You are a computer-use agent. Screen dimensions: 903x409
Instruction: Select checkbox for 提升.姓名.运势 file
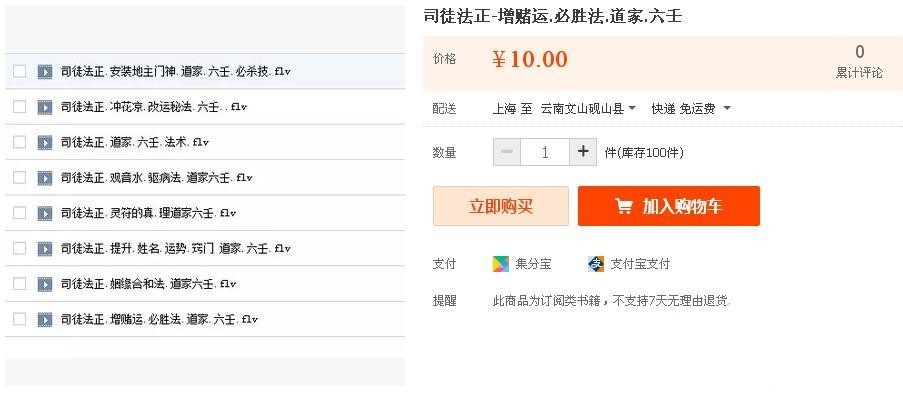[19, 248]
